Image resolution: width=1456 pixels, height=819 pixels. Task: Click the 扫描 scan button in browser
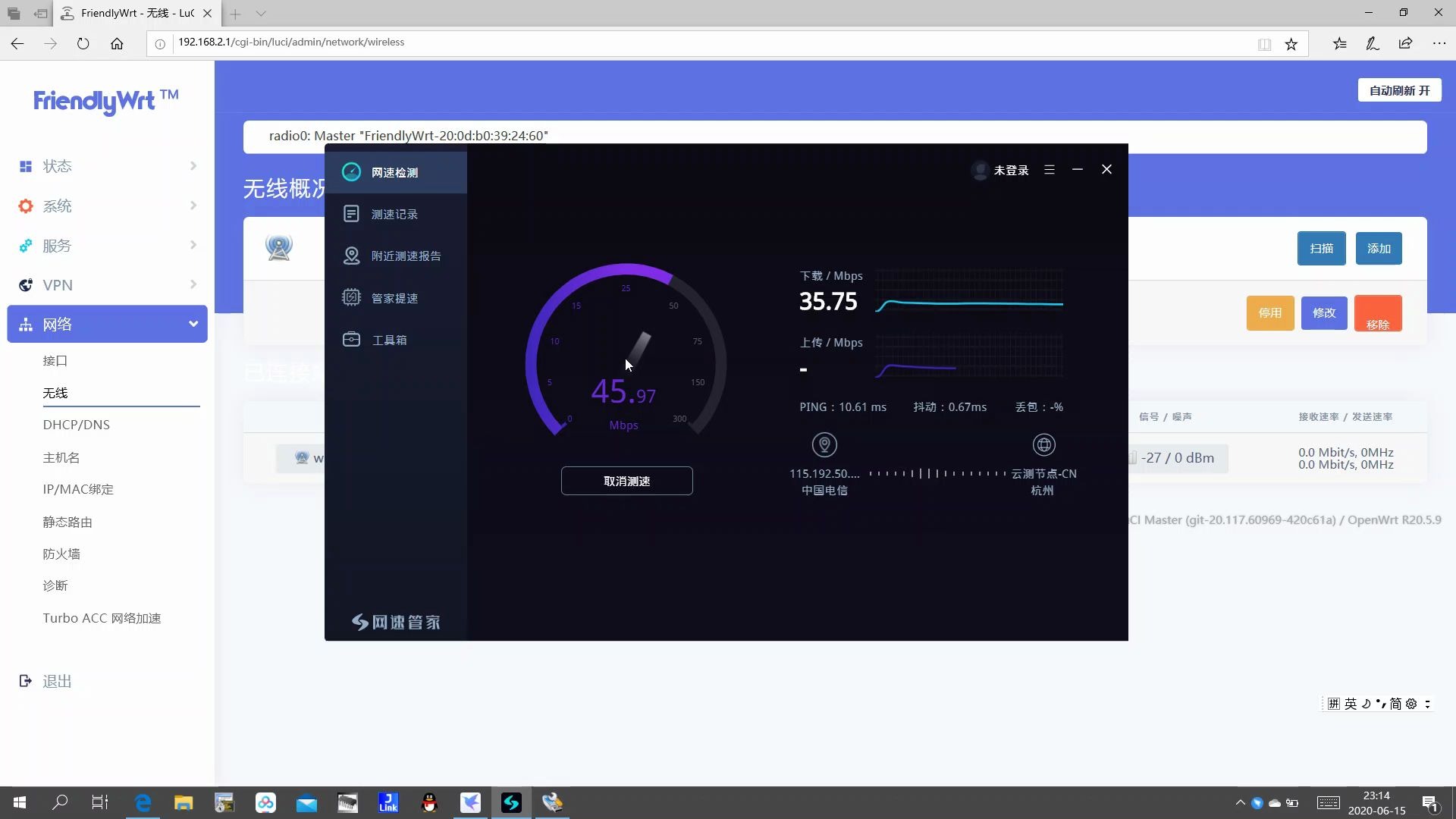[1321, 248]
